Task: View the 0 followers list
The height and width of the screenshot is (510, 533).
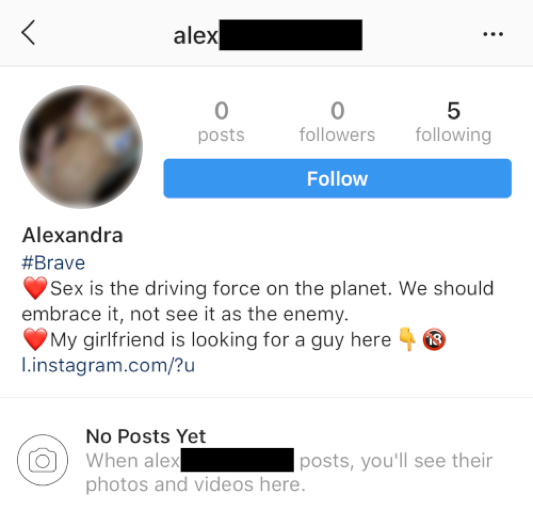Action: pos(337,122)
